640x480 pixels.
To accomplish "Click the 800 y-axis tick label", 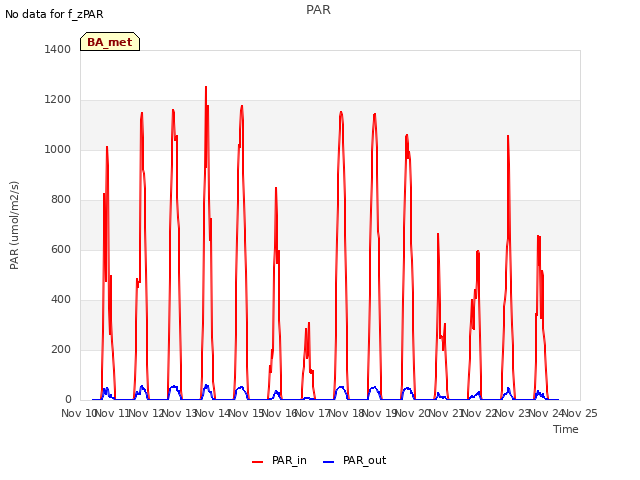I will (61, 200).
